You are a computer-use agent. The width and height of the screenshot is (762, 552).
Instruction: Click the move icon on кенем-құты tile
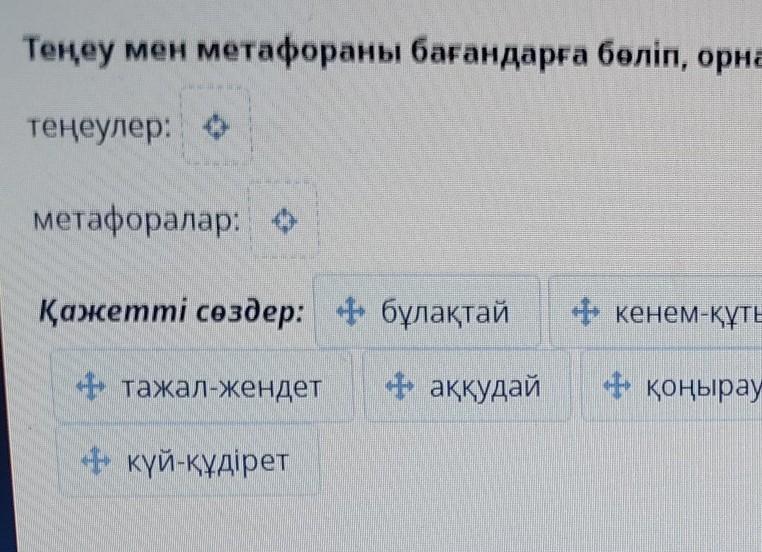coord(583,313)
